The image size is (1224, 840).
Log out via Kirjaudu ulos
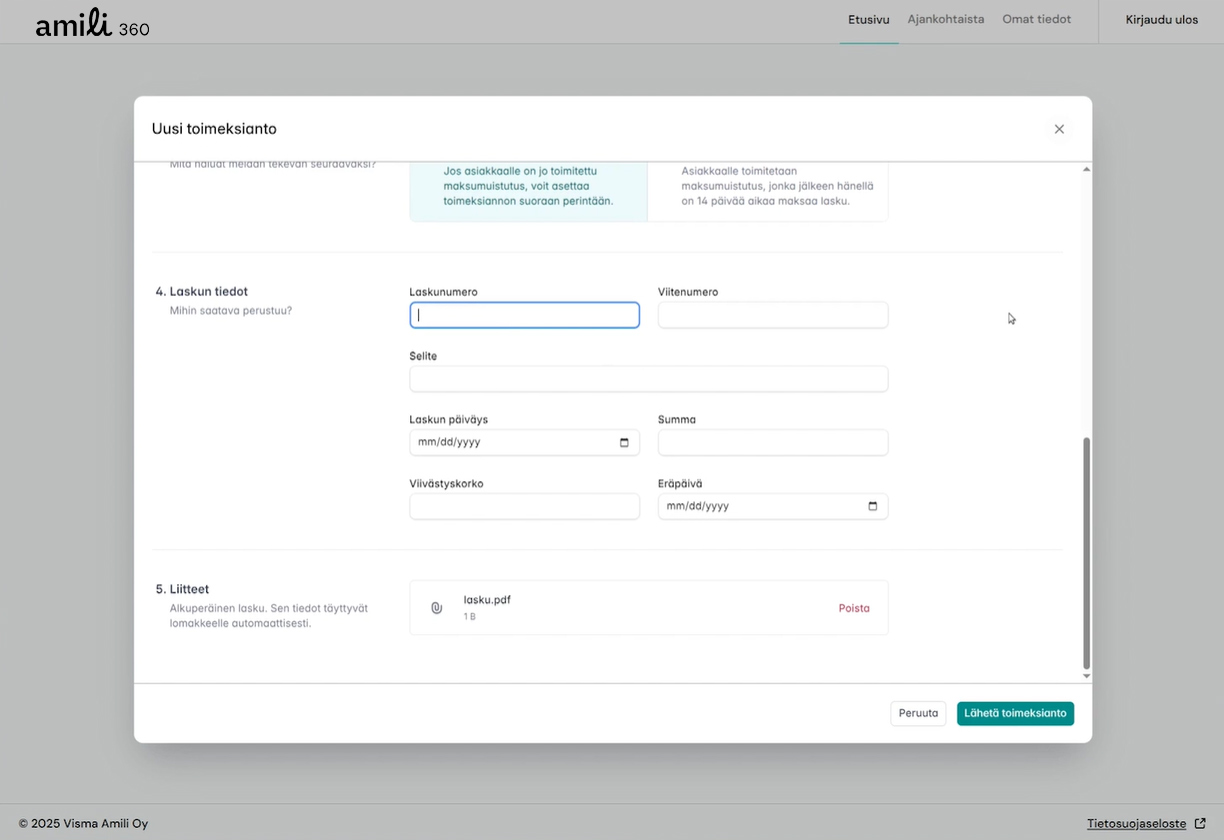coord(1161,19)
